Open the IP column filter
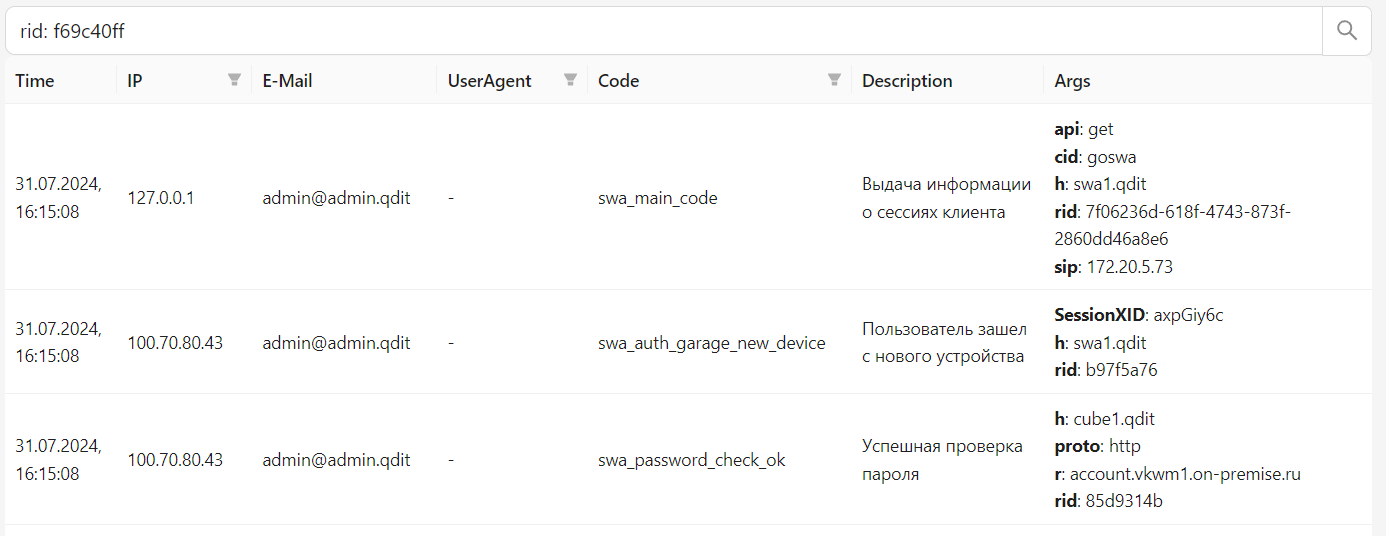Screen dimensions: 1386x536 click(235, 80)
